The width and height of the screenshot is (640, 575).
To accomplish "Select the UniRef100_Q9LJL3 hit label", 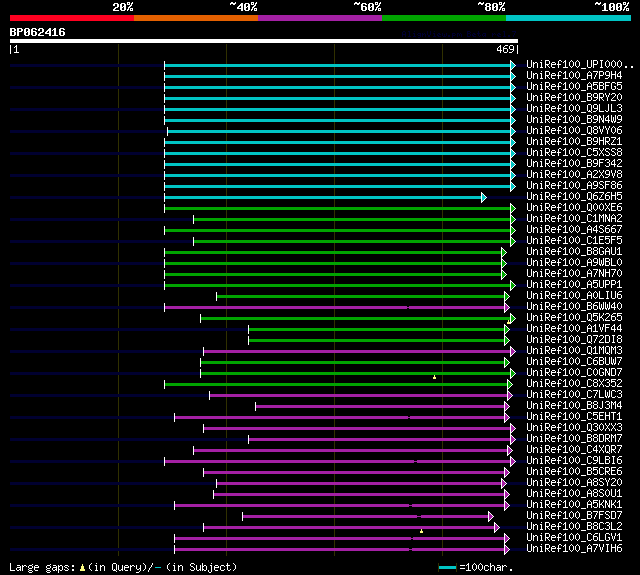I will click(x=574, y=109).
